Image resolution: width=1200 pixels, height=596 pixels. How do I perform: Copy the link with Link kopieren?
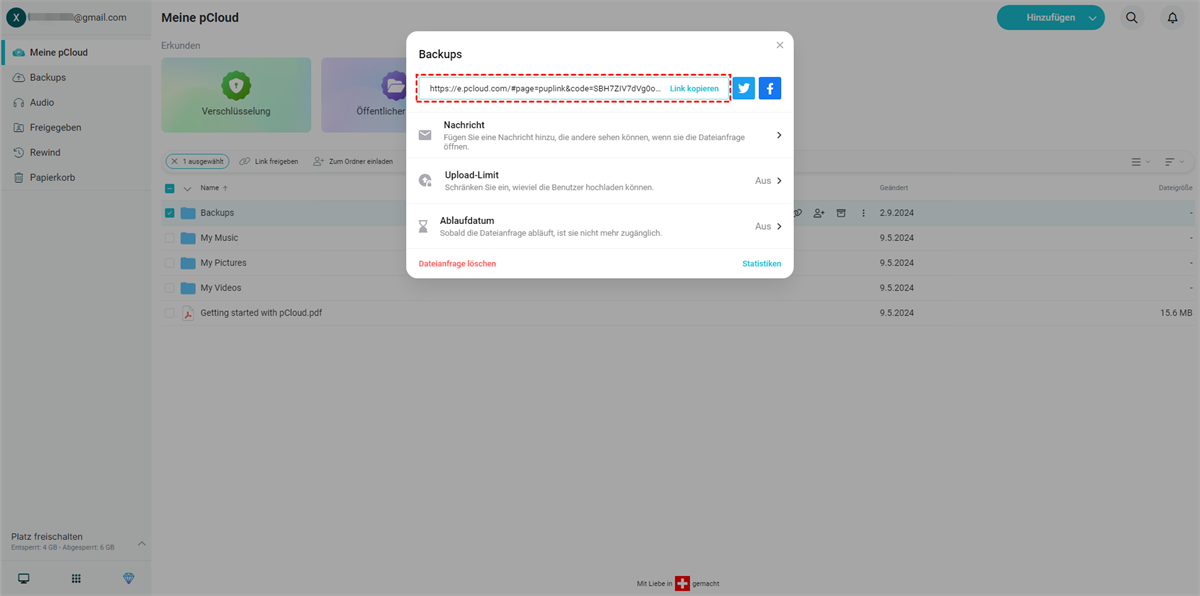[x=694, y=89]
